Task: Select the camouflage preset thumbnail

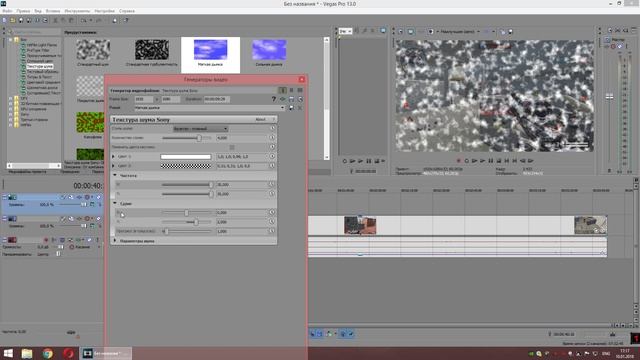Action: (x=90, y=122)
